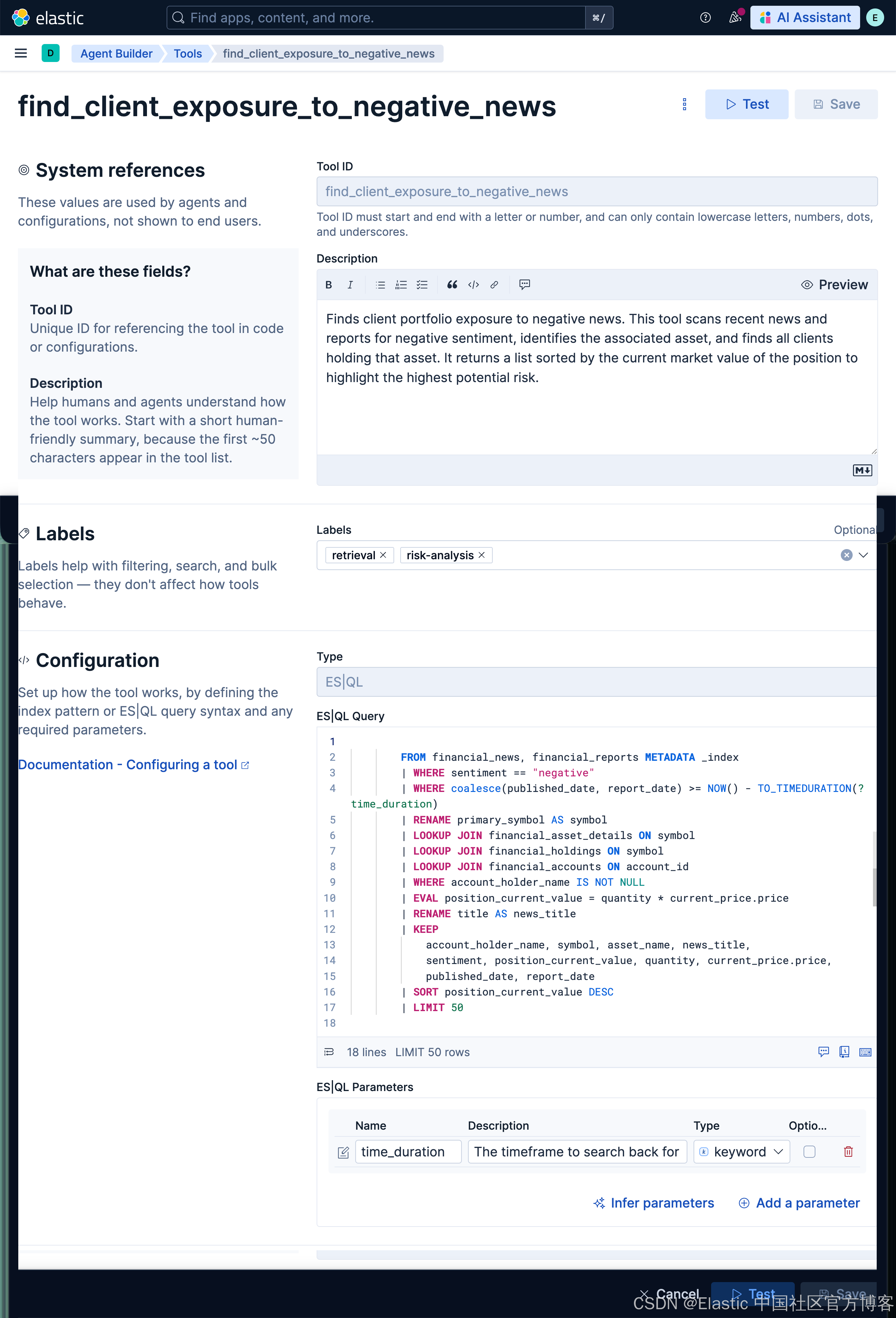The image size is (896, 1318).
Task: Open the help menu icon
Action: click(x=705, y=18)
